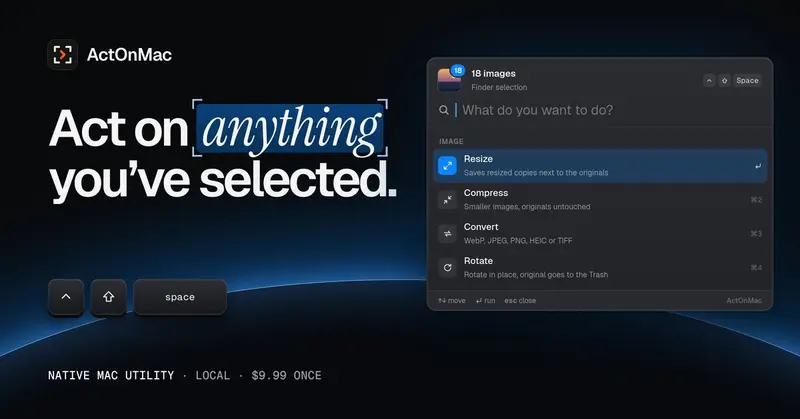This screenshot has height=419, width=800.
Task: Click 'WebP, JPEG, PNG, HEIC or TIFF' text
Action: click(518, 240)
